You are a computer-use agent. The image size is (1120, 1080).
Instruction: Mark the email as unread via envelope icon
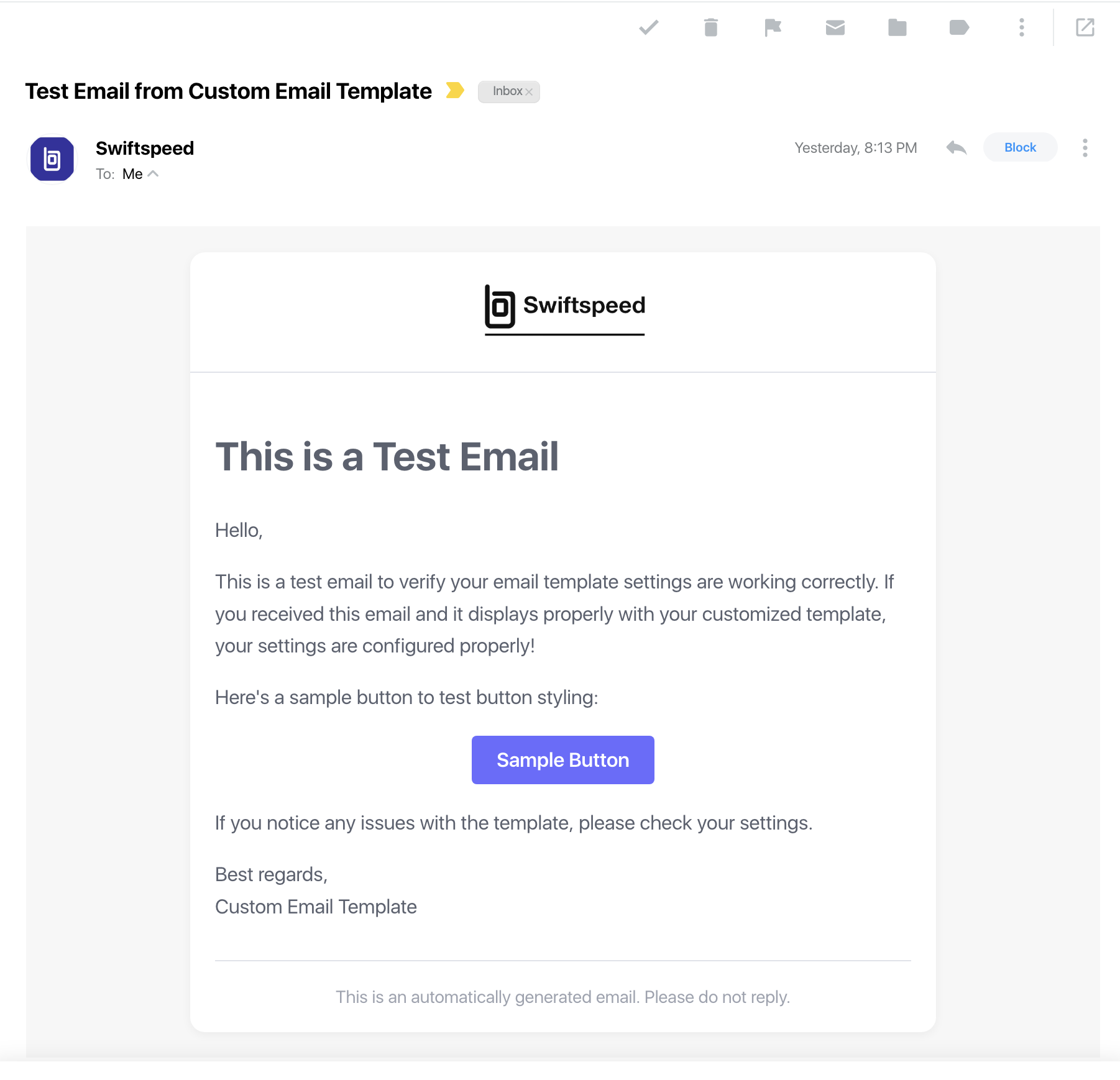coord(835,27)
